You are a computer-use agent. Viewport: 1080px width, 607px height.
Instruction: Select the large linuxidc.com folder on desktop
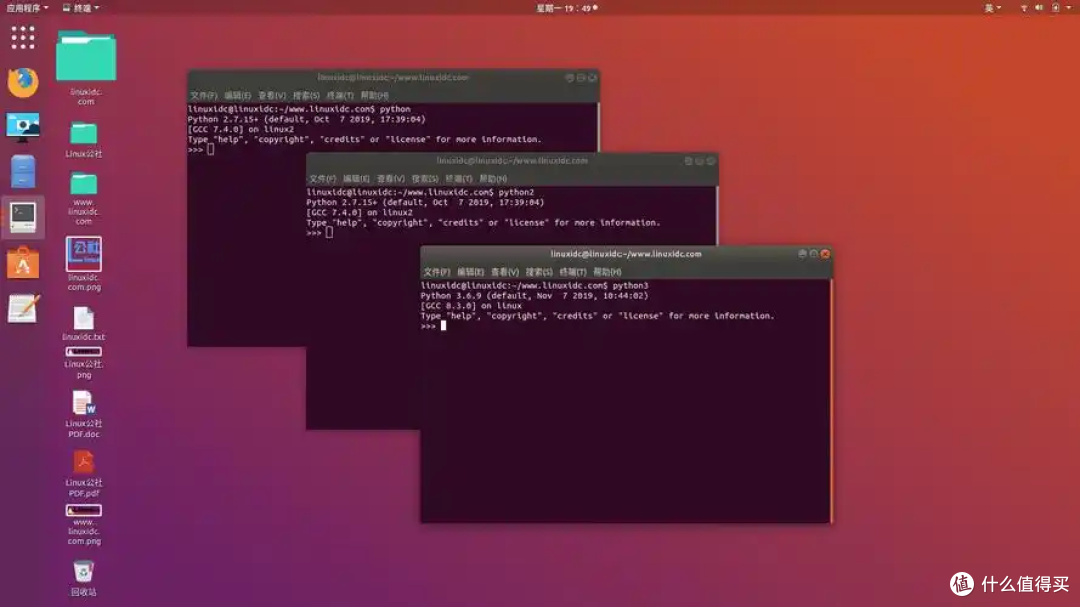86,68
